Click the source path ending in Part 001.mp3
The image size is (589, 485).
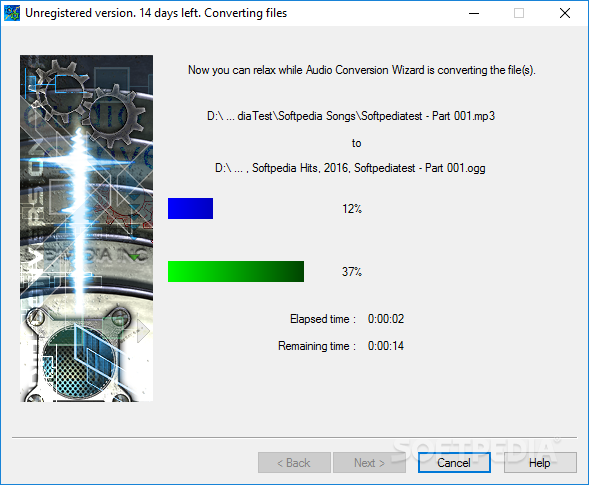[351, 116]
